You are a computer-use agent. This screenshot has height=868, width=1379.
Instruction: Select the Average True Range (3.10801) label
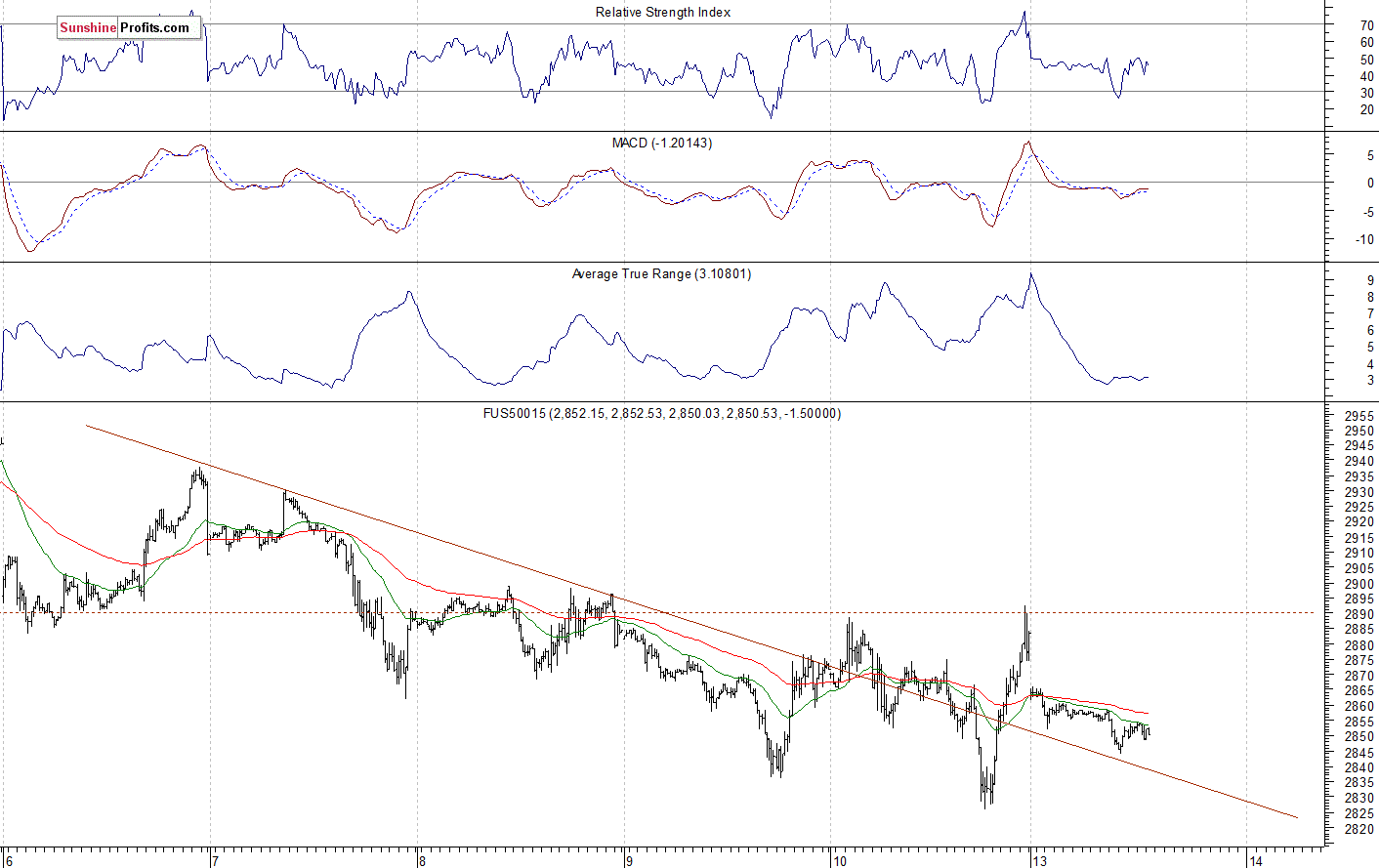point(661,274)
